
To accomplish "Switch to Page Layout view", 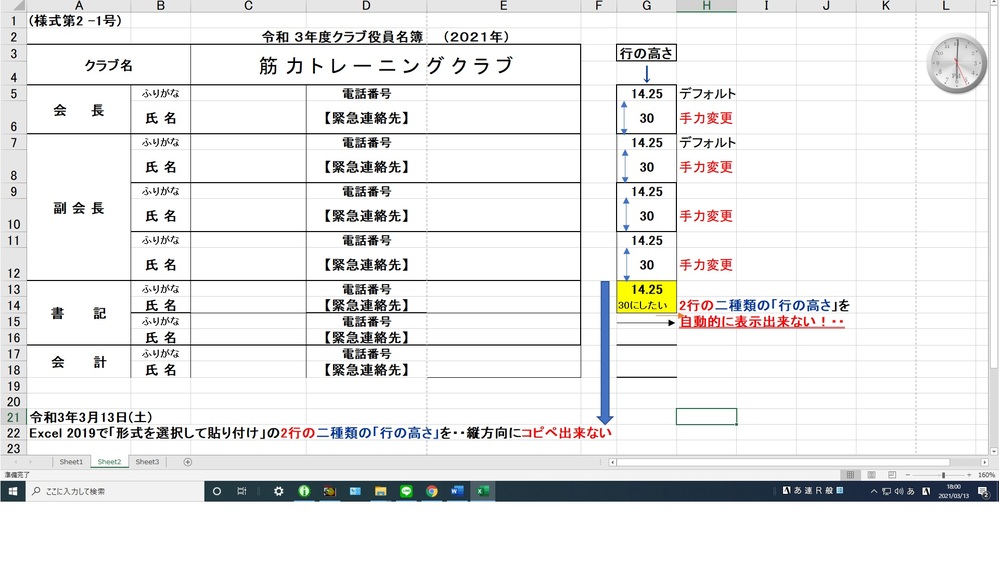I will coord(871,475).
